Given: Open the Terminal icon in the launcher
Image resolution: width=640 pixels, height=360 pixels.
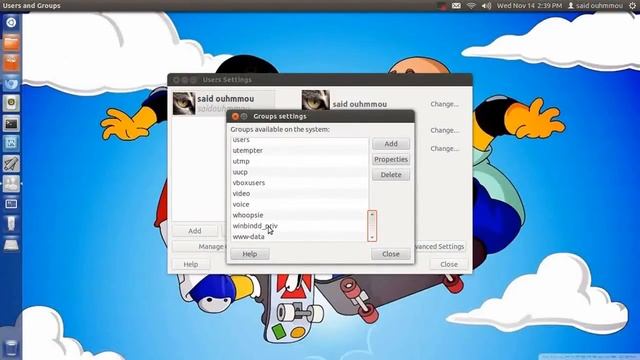Looking at the screenshot, I should point(11,123).
